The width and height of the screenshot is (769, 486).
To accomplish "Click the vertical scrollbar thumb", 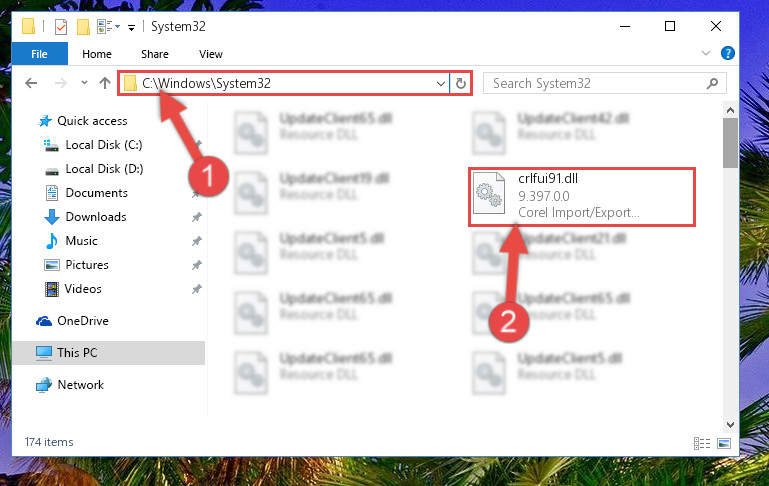I will point(730,143).
